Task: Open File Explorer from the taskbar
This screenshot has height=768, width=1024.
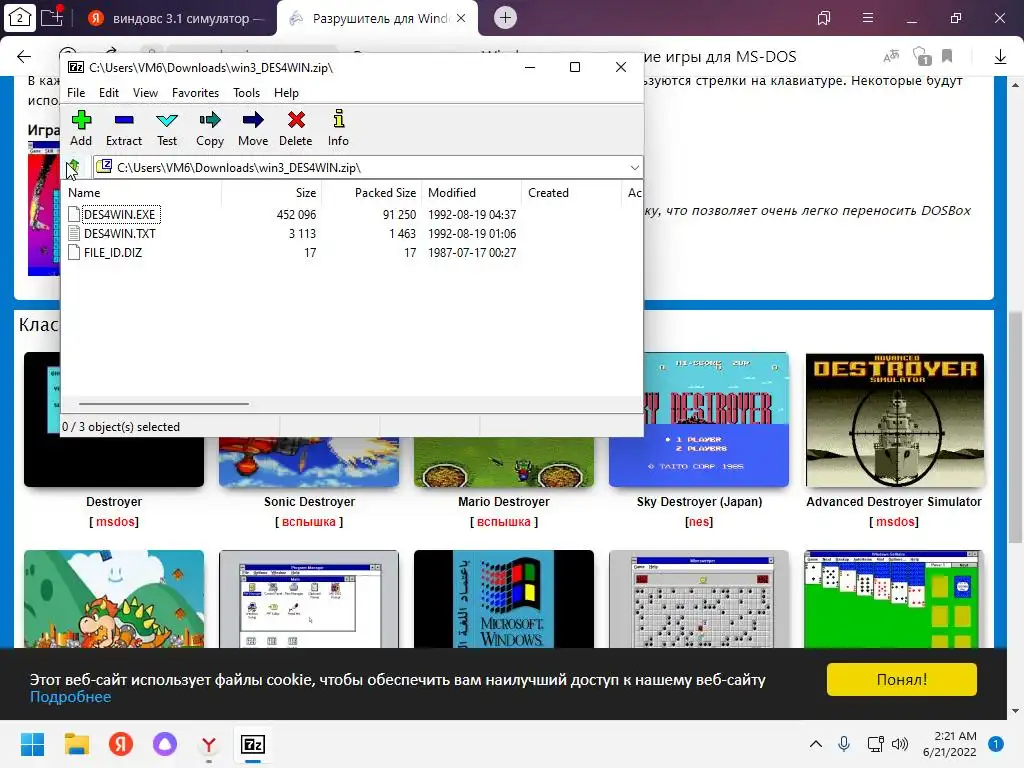Action: (76, 744)
